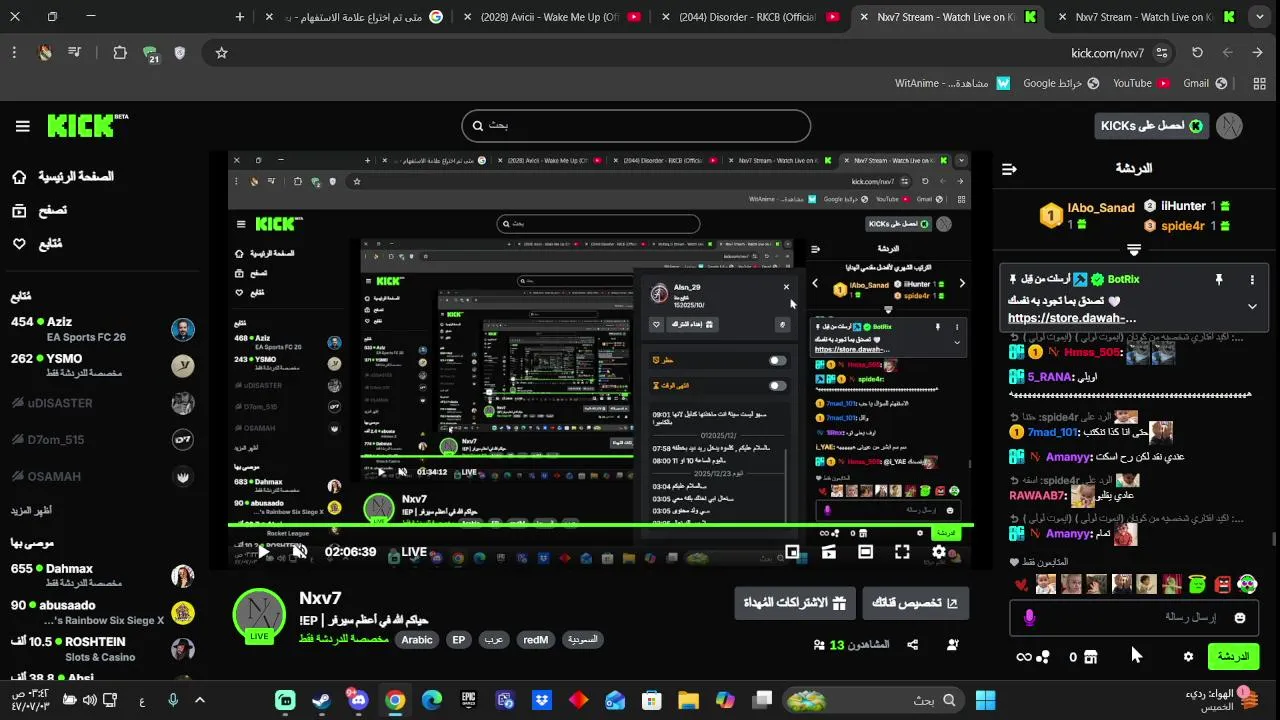The height and width of the screenshot is (720, 1280).
Task: Open the Home page house icon
Action: [x=19, y=177]
